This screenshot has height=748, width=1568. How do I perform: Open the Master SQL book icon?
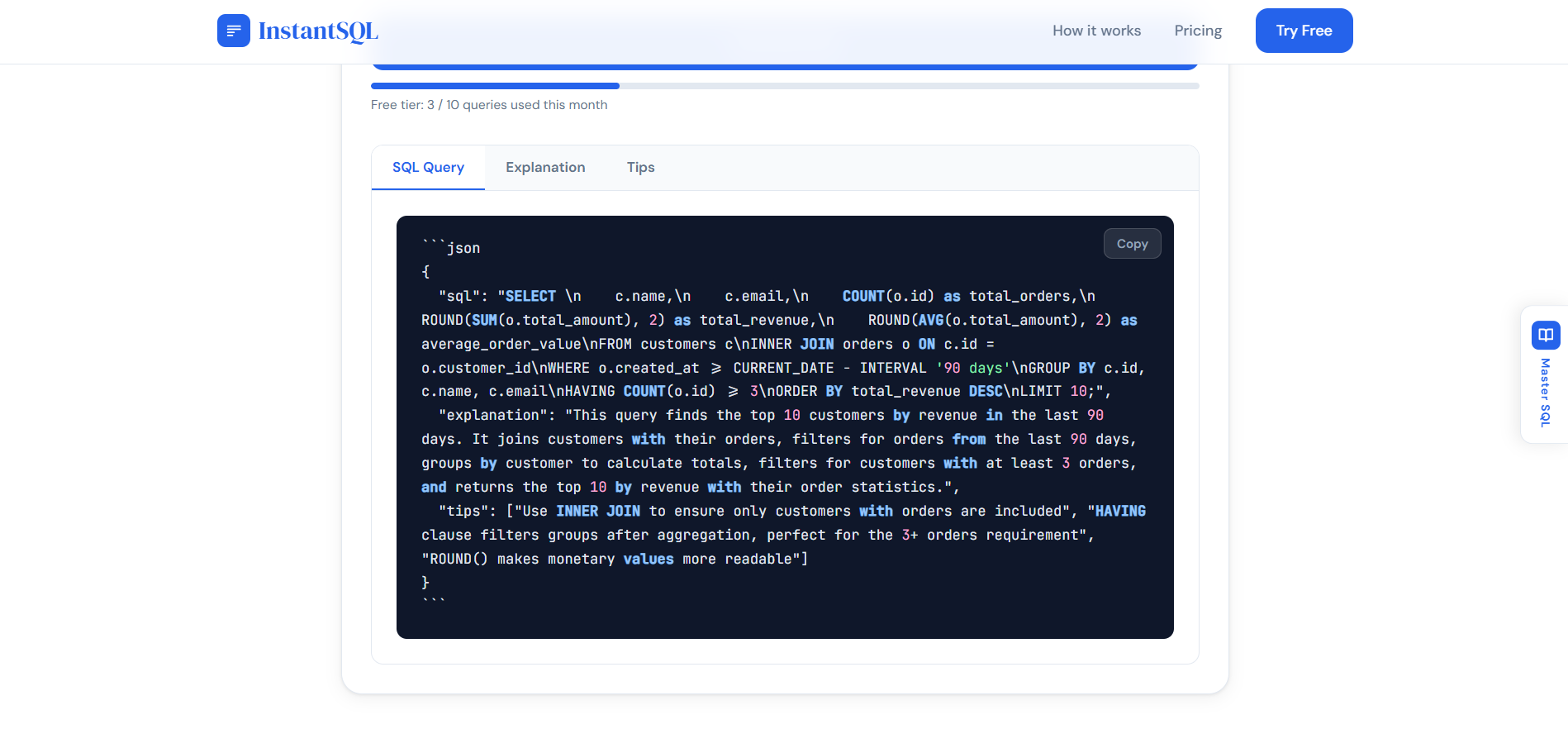(x=1544, y=336)
